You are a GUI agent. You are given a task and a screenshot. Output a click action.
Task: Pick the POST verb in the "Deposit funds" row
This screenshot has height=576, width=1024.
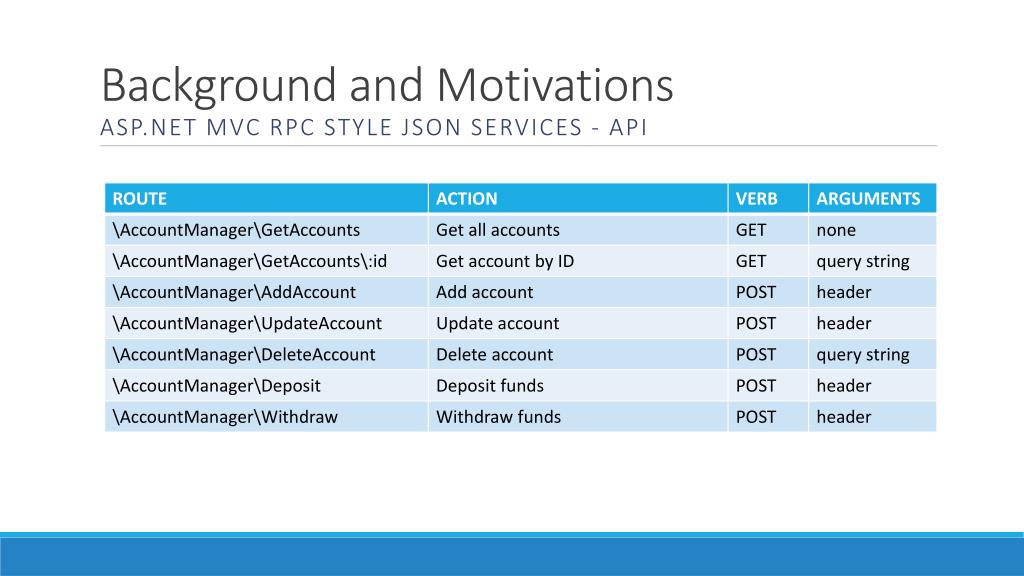click(x=768, y=385)
